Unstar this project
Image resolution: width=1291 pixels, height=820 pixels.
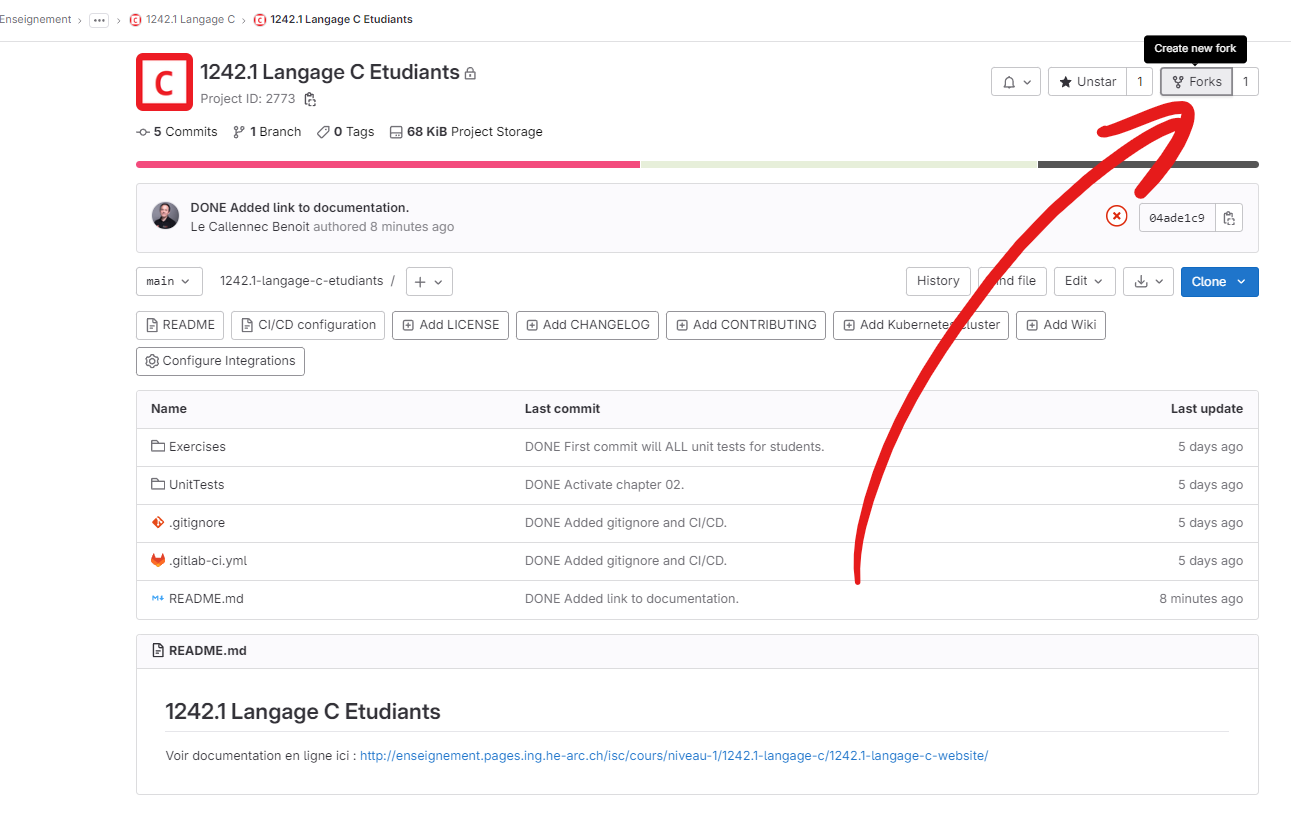1087,82
